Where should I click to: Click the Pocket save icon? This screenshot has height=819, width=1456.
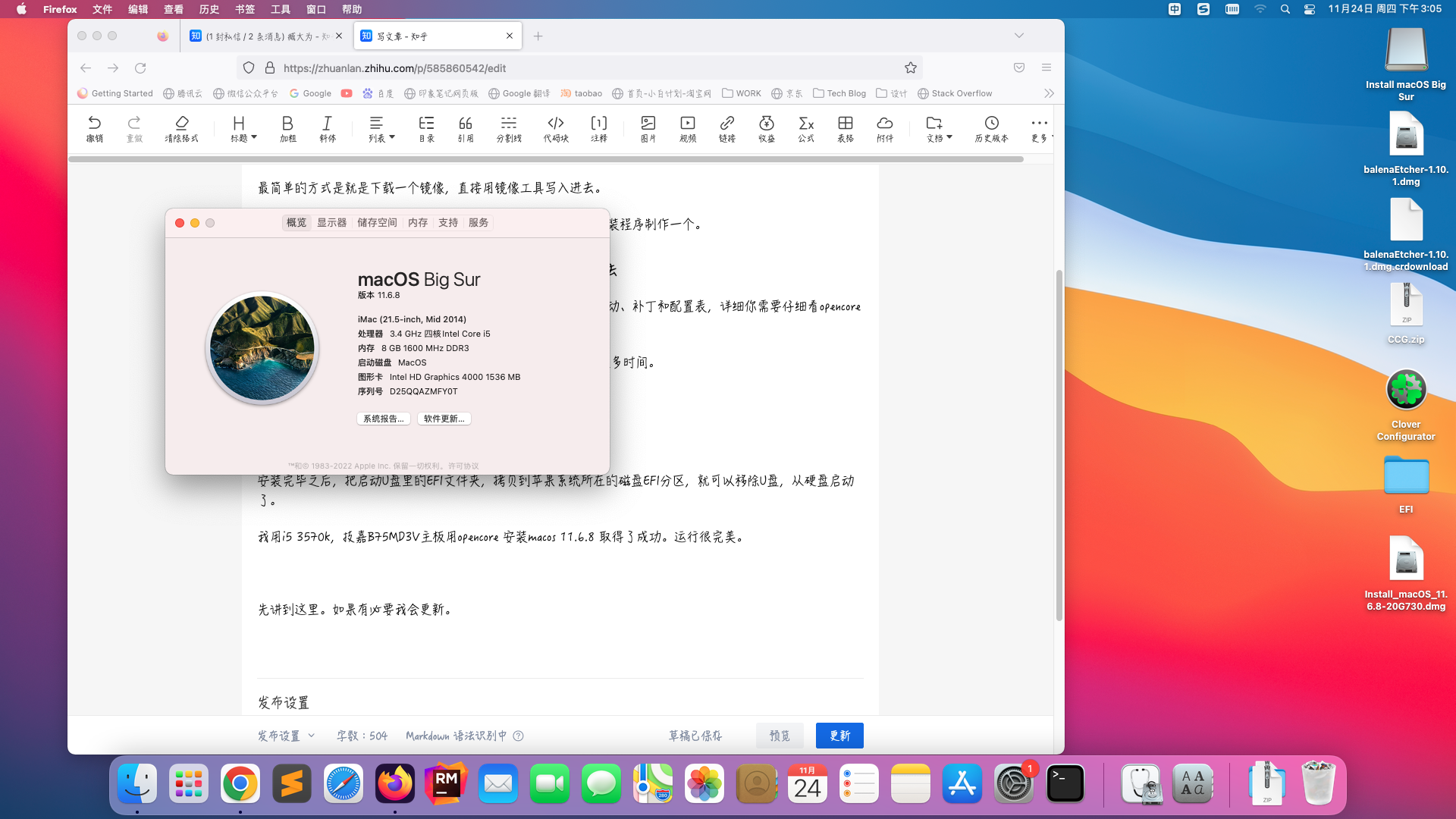click(1019, 67)
